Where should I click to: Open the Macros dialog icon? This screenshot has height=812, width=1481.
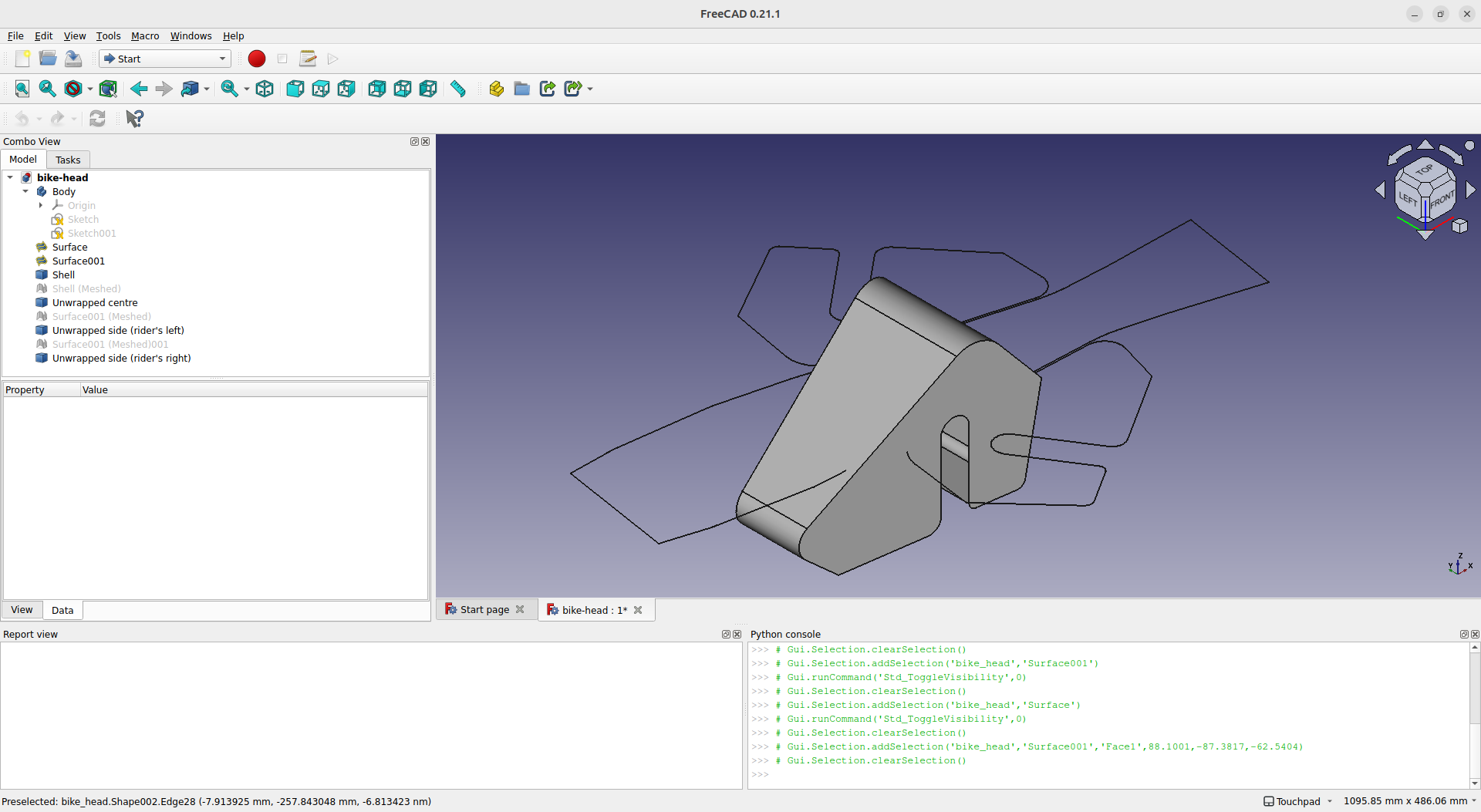(x=308, y=59)
